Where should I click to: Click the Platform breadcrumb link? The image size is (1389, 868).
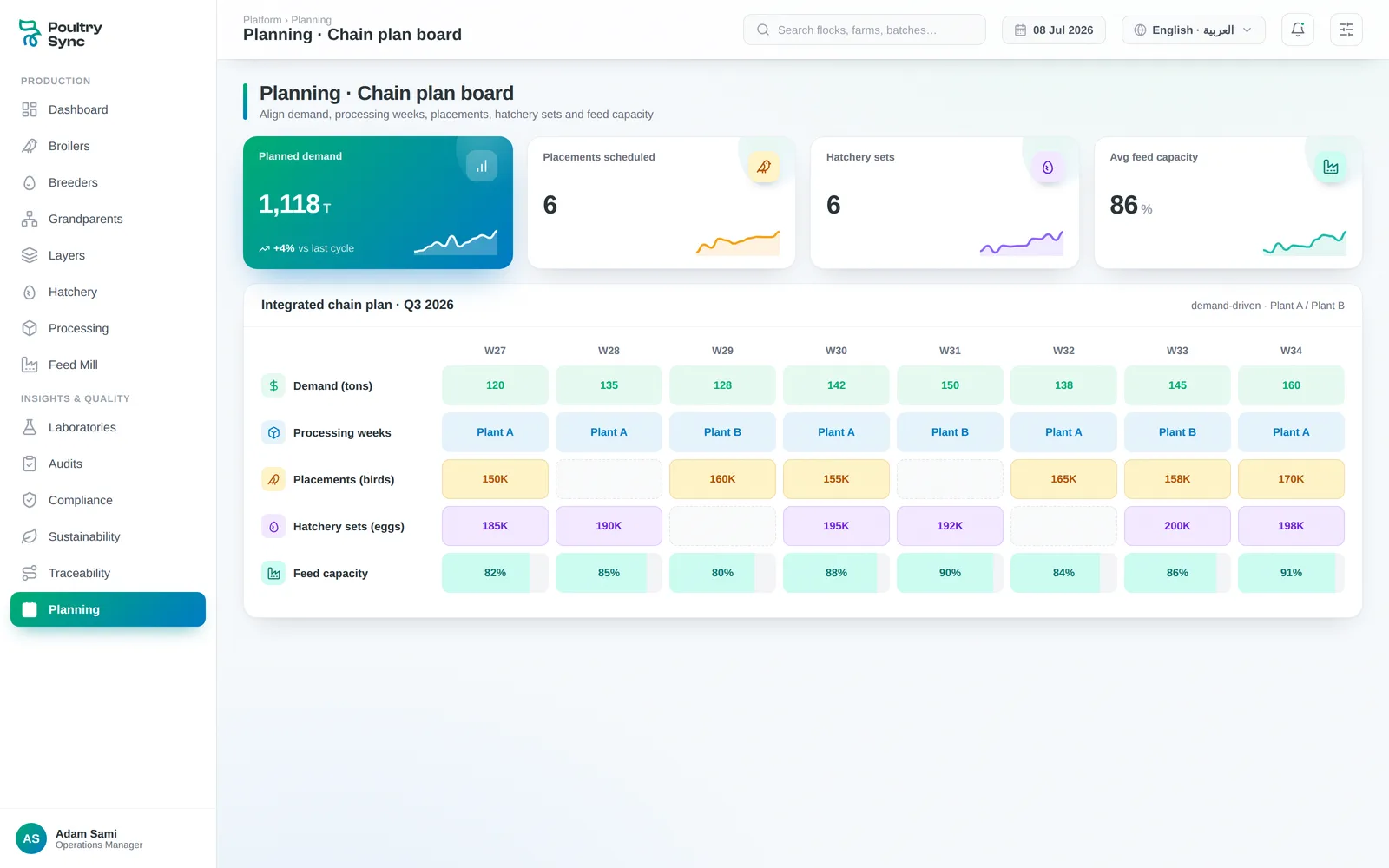[x=262, y=20]
